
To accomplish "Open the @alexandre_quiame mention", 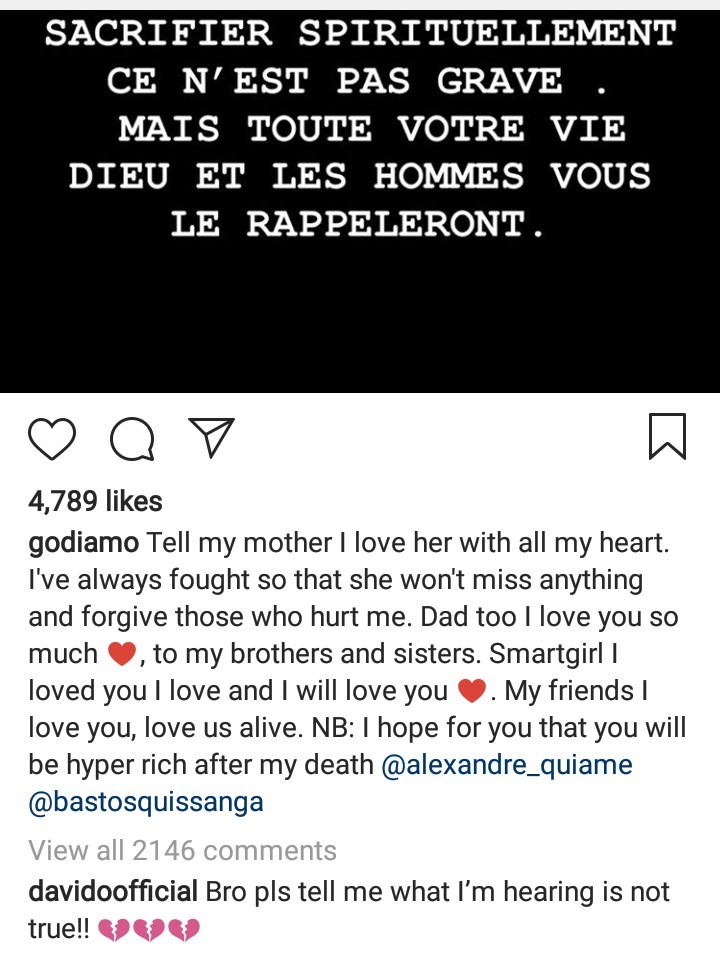I will 507,765.
